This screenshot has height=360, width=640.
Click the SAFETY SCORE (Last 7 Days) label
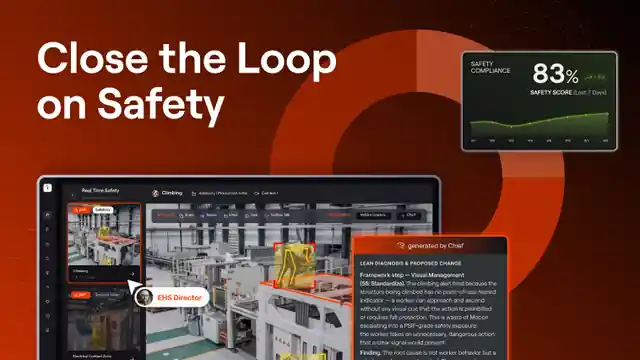click(568, 93)
